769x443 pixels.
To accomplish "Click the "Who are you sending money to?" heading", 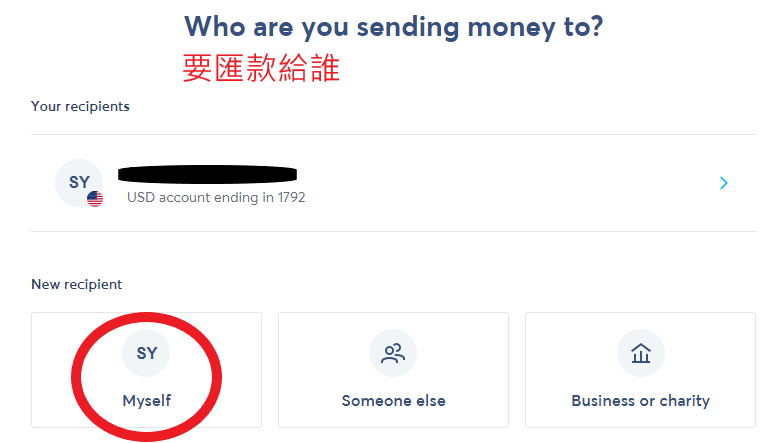I will [x=393, y=26].
